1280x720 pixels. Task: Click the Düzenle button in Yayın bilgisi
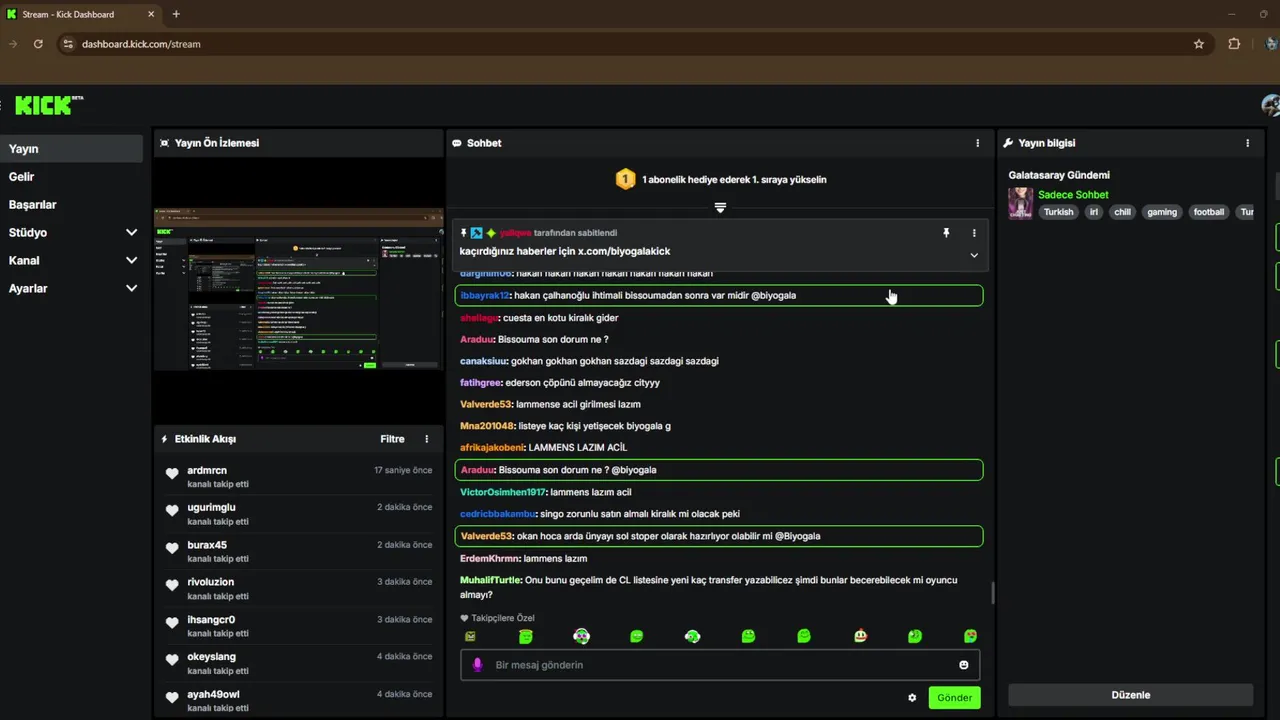[x=1131, y=695]
